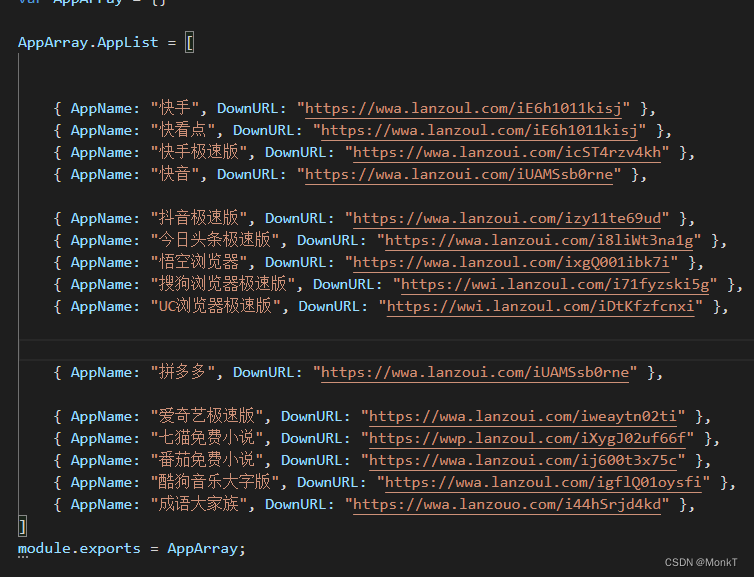Open the ij600t3x75c link for 番茄免费小说
The width and height of the screenshot is (754, 577).
(x=523, y=460)
